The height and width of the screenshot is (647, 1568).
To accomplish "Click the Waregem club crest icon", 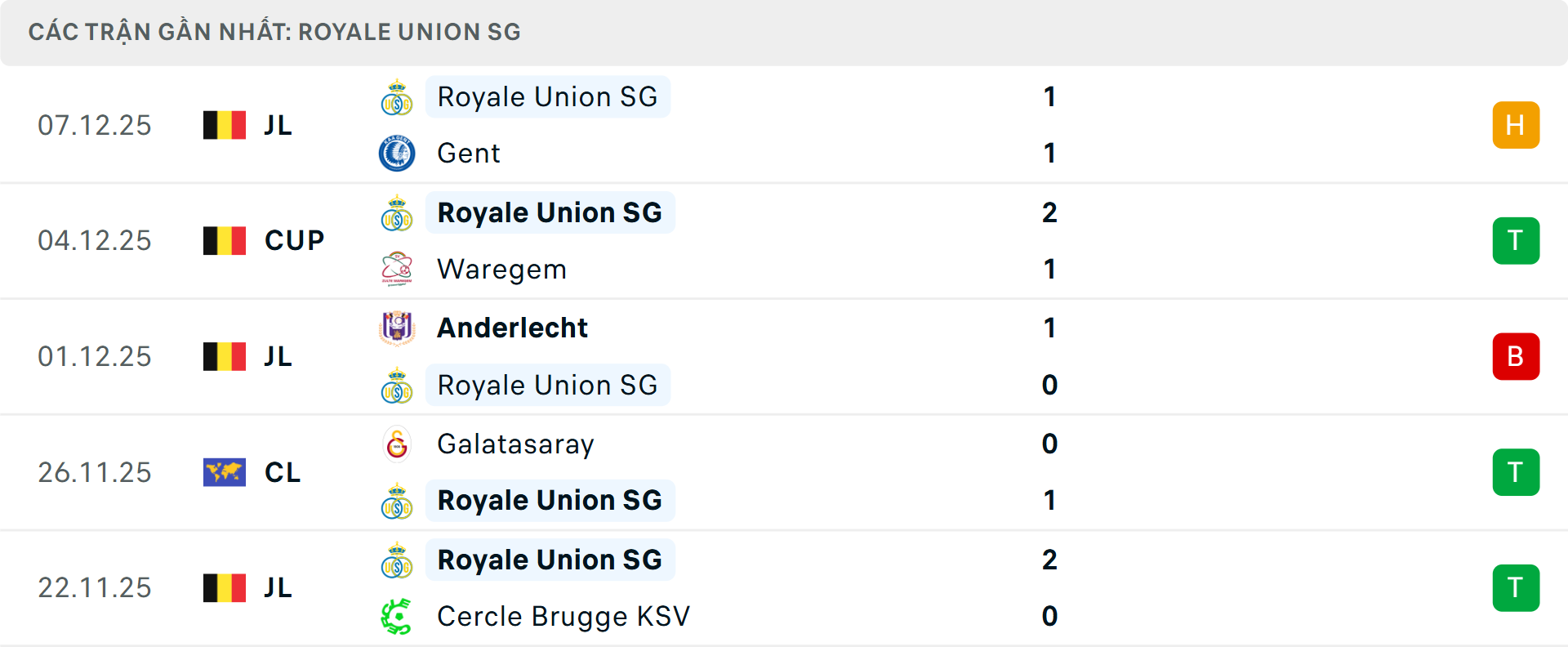I will pyautogui.click(x=397, y=269).
